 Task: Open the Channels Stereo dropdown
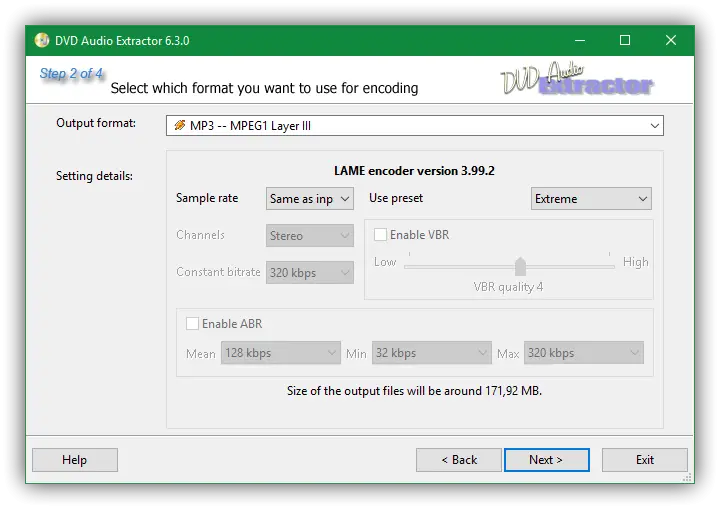(309, 236)
